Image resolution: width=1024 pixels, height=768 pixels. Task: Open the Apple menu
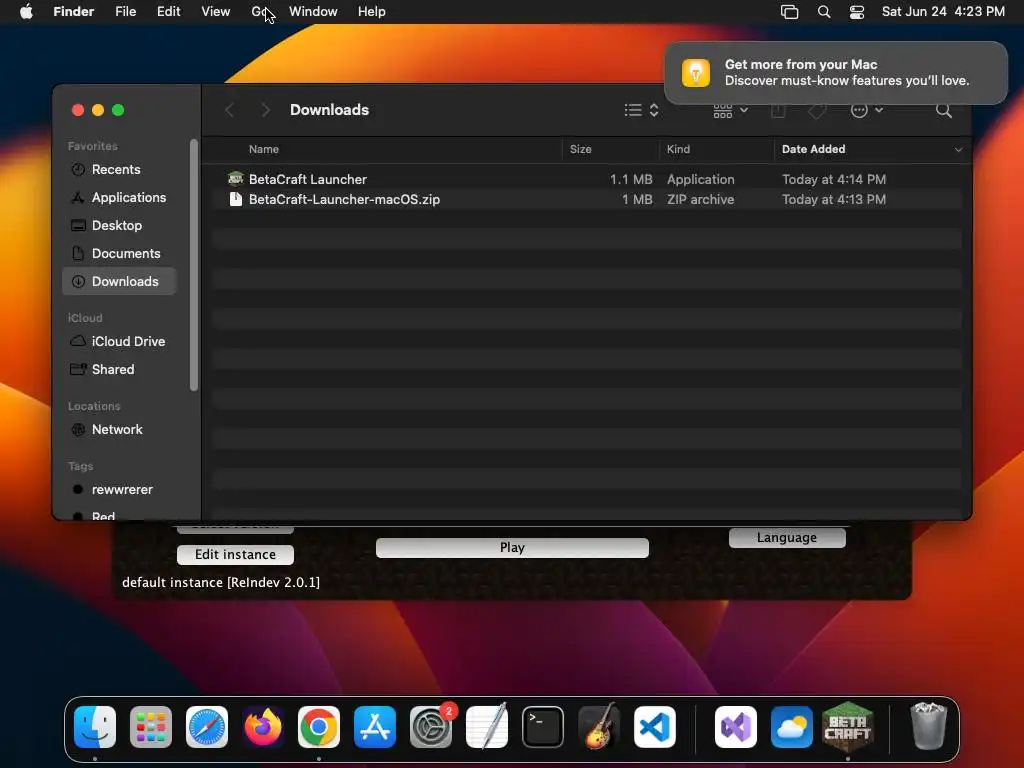point(26,12)
